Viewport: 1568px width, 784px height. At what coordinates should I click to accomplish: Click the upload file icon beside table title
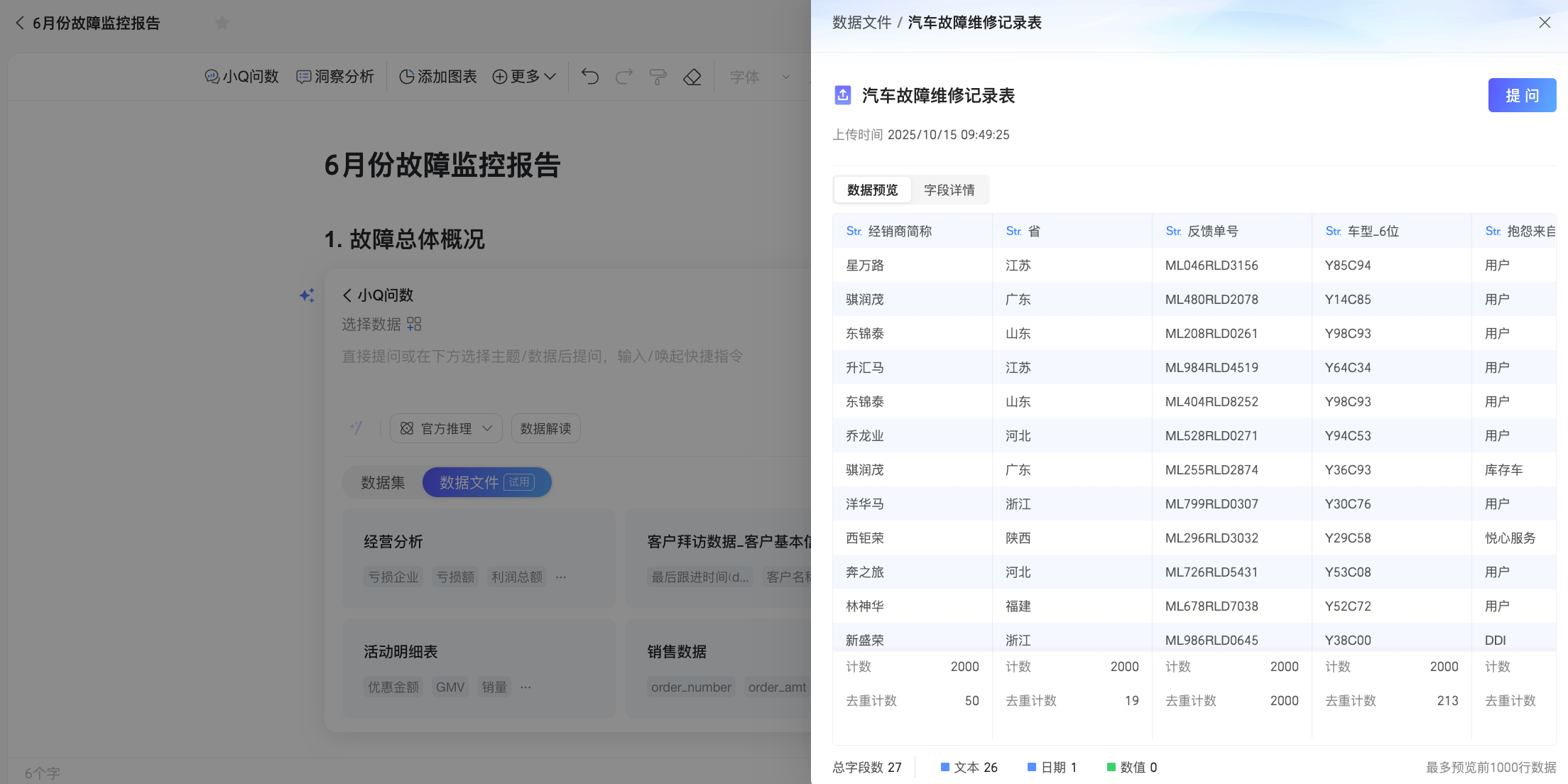coord(843,95)
